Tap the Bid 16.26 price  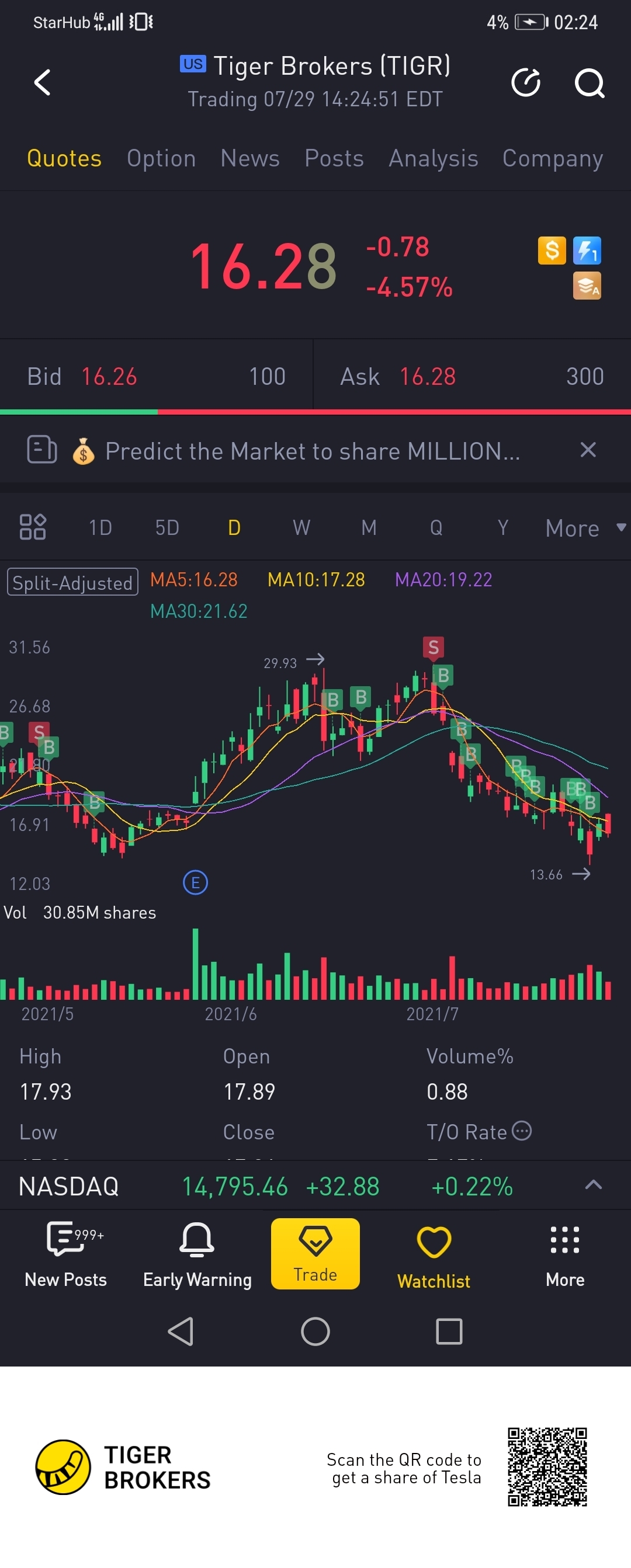point(109,376)
